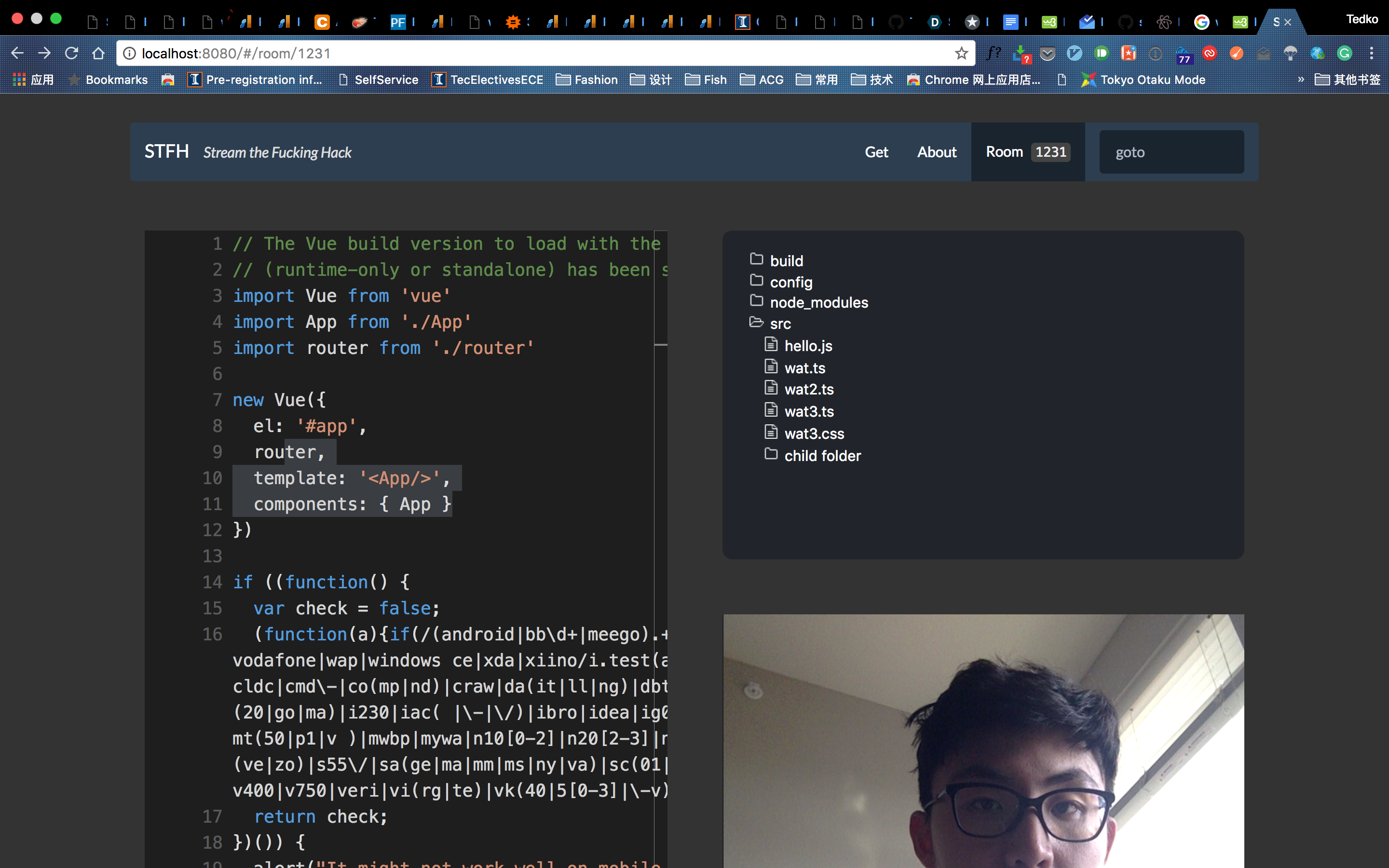Click the browser reload icon
This screenshot has width=1389, height=868.
coord(71,54)
